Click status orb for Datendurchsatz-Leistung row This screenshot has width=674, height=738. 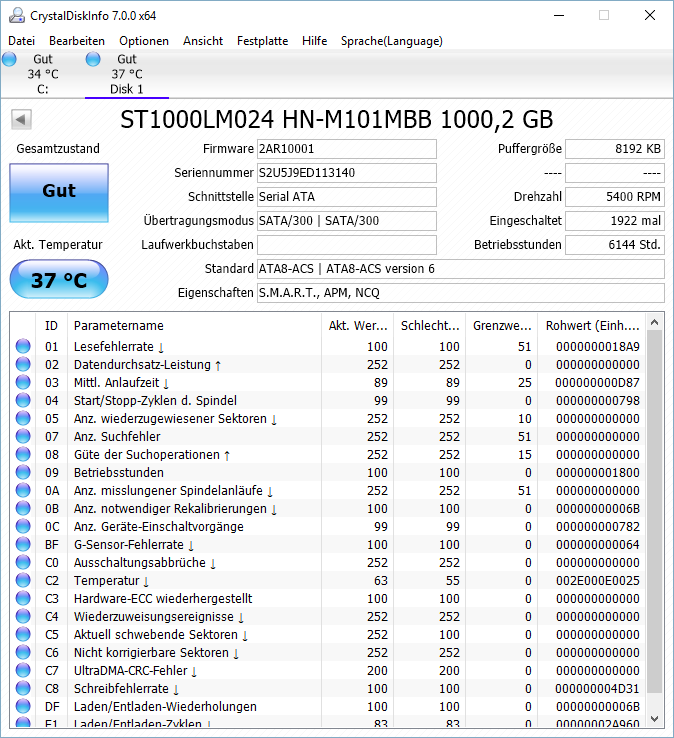point(23,364)
